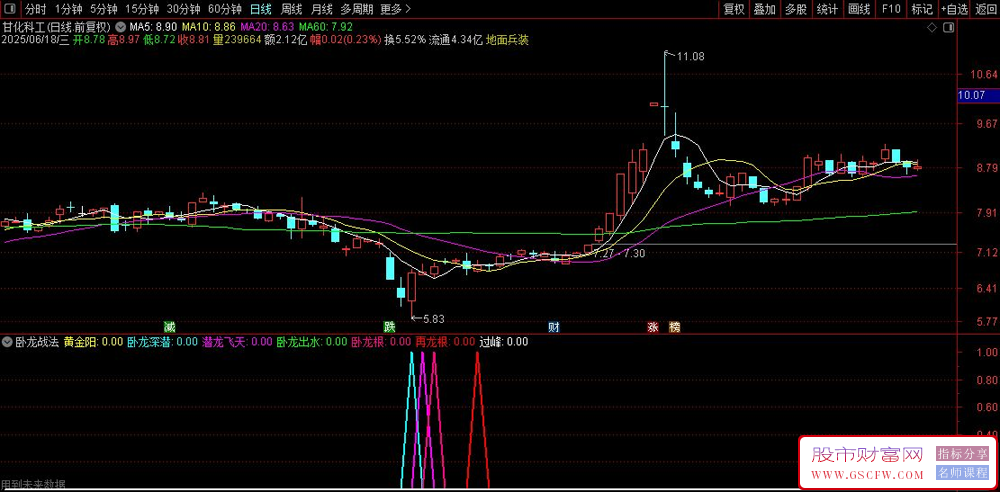Click the 用到未来数据 notice text
This screenshot has height=492, width=1000.
point(33,485)
